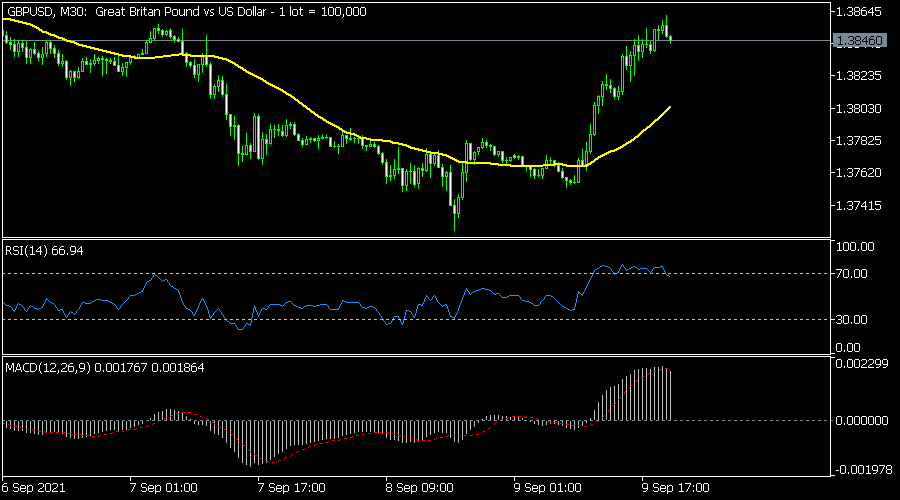This screenshot has height=500, width=900.
Task: Click the RSI 30.00 level label
Action: coord(852,320)
